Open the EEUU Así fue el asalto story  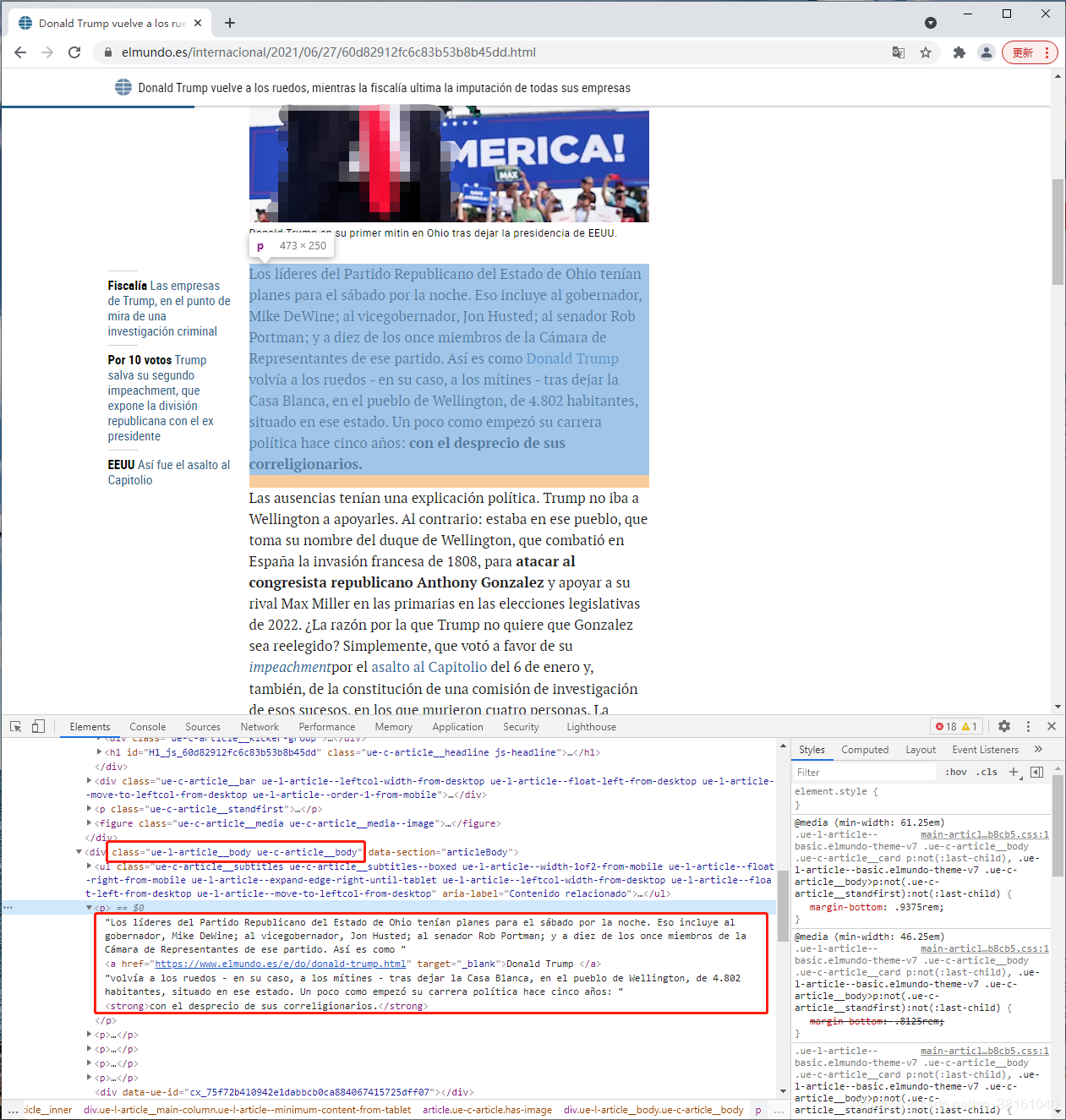(x=168, y=473)
